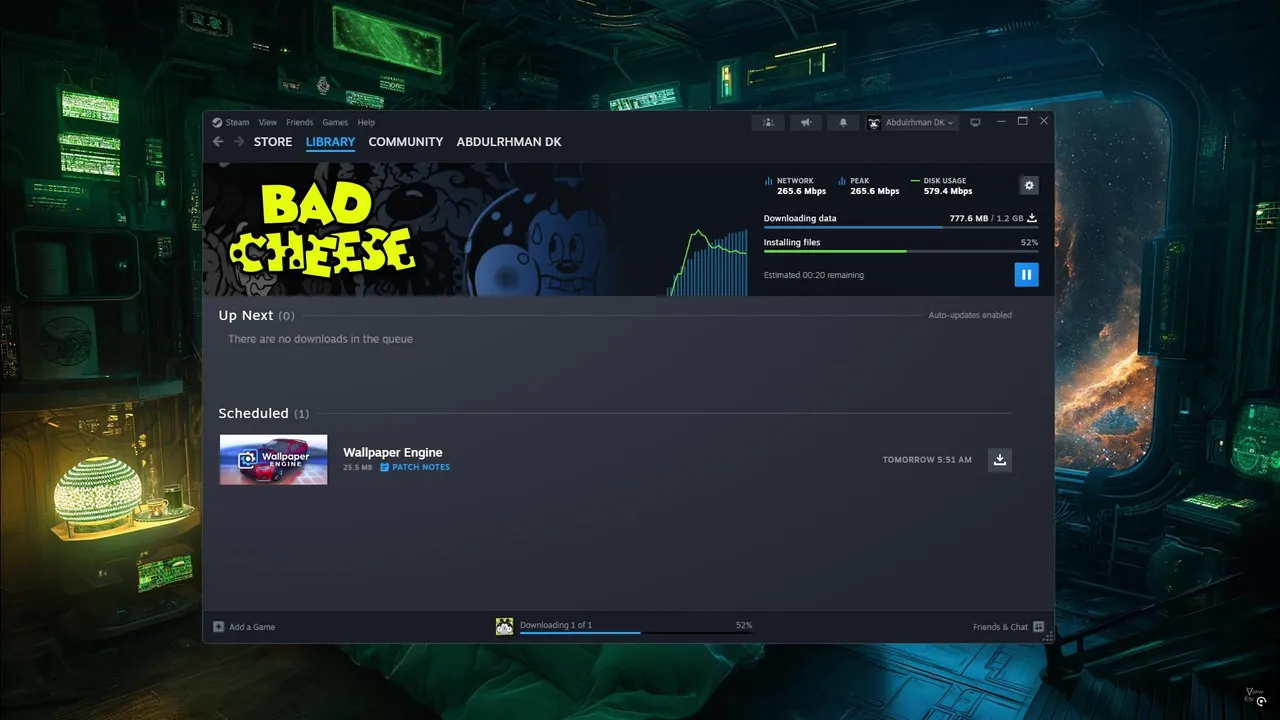This screenshot has width=1280, height=720.
Task: Click the profile avatar picture
Action: (x=874, y=123)
